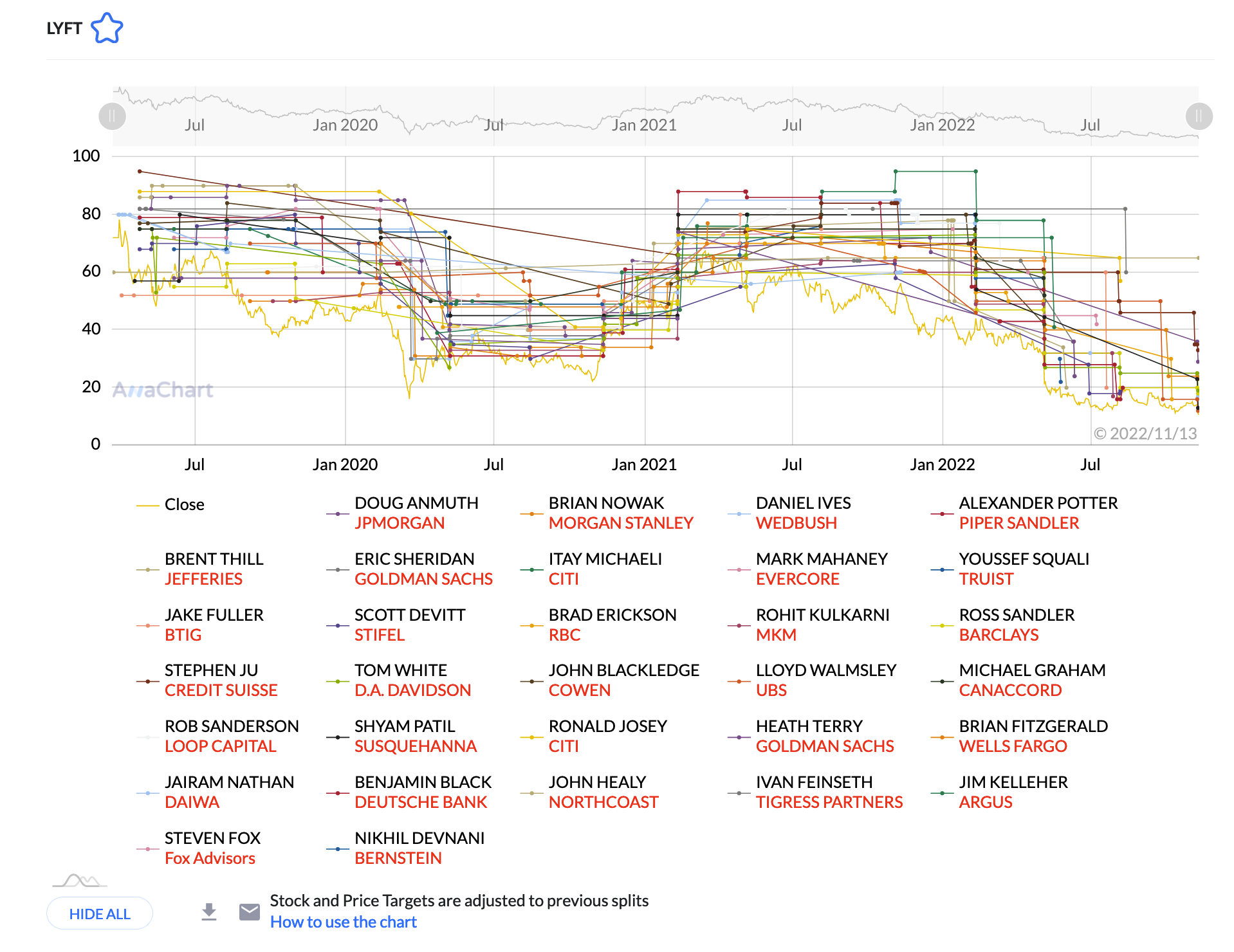The image size is (1234, 952).
Task: Click 'Jan 2021' in the range navigator
Action: coord(644,125)
